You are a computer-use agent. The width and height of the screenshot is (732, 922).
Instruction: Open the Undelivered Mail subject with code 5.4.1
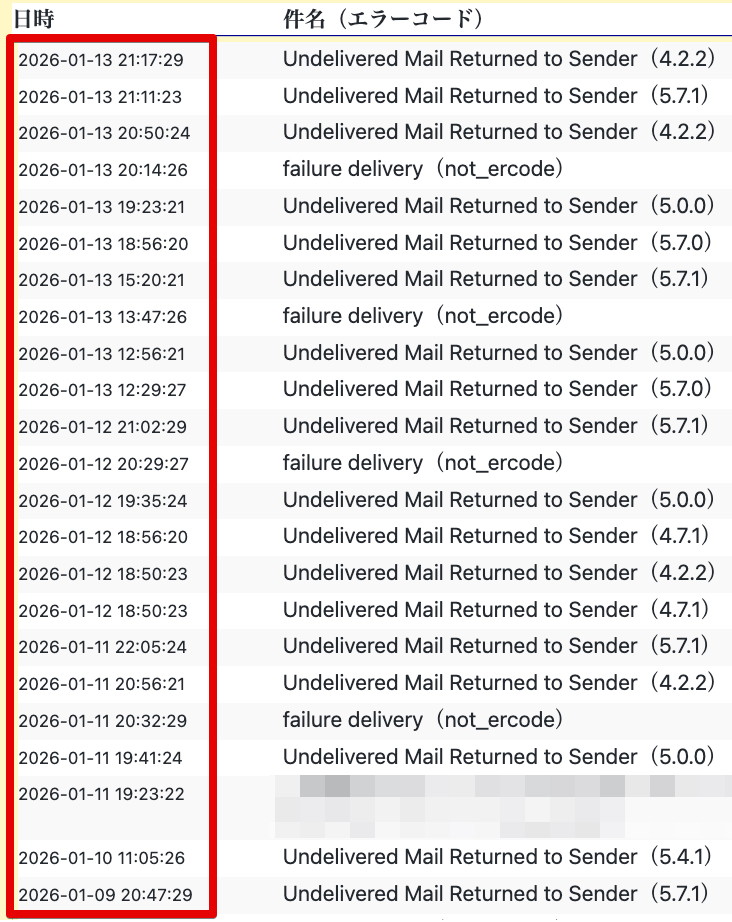point(499,857)
